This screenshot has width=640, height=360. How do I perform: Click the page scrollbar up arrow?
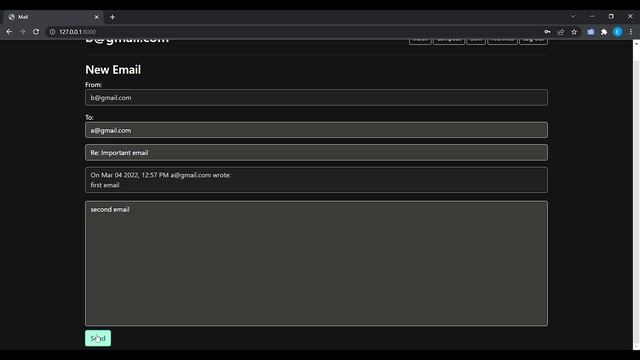[x=636, y=43]
